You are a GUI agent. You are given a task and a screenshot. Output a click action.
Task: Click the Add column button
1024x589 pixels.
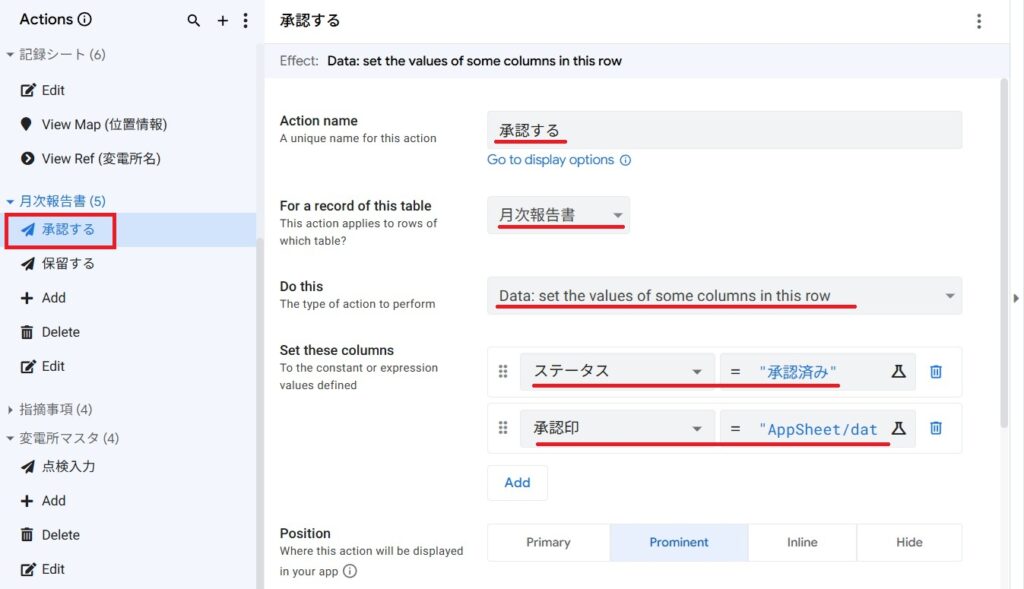[517, 482]
